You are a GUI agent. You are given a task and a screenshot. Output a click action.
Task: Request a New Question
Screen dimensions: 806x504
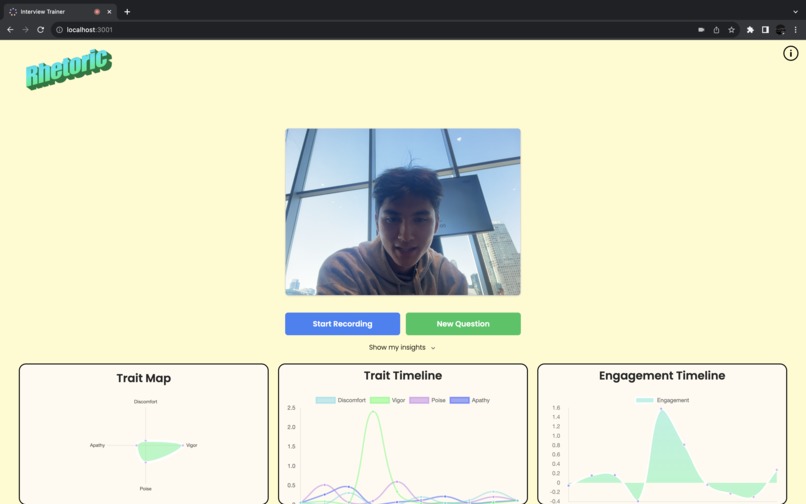click(x=463, y=324)
